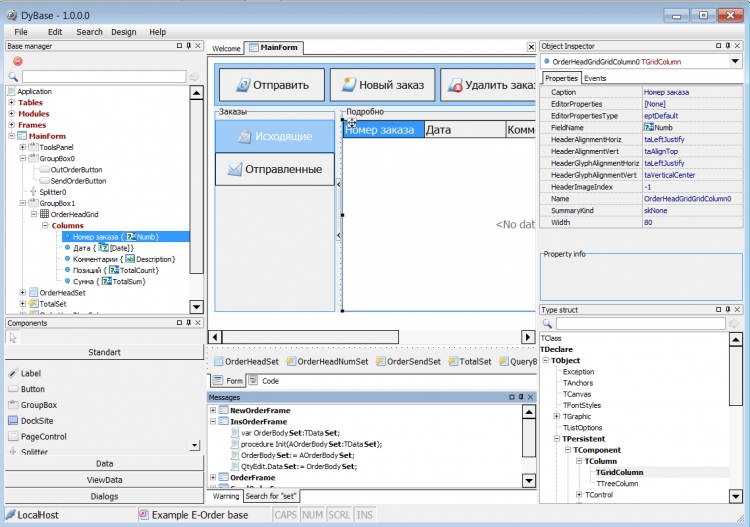Pick the Button component
This screenshot has width=750, height=527.
27,389
